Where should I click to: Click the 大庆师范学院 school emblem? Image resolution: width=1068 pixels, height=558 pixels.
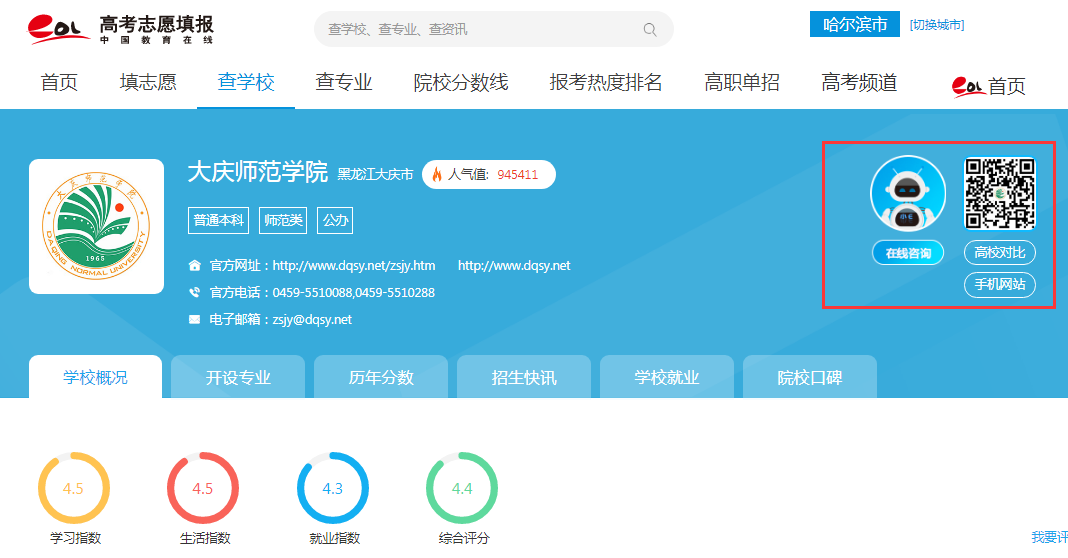[x=96, y=227]
